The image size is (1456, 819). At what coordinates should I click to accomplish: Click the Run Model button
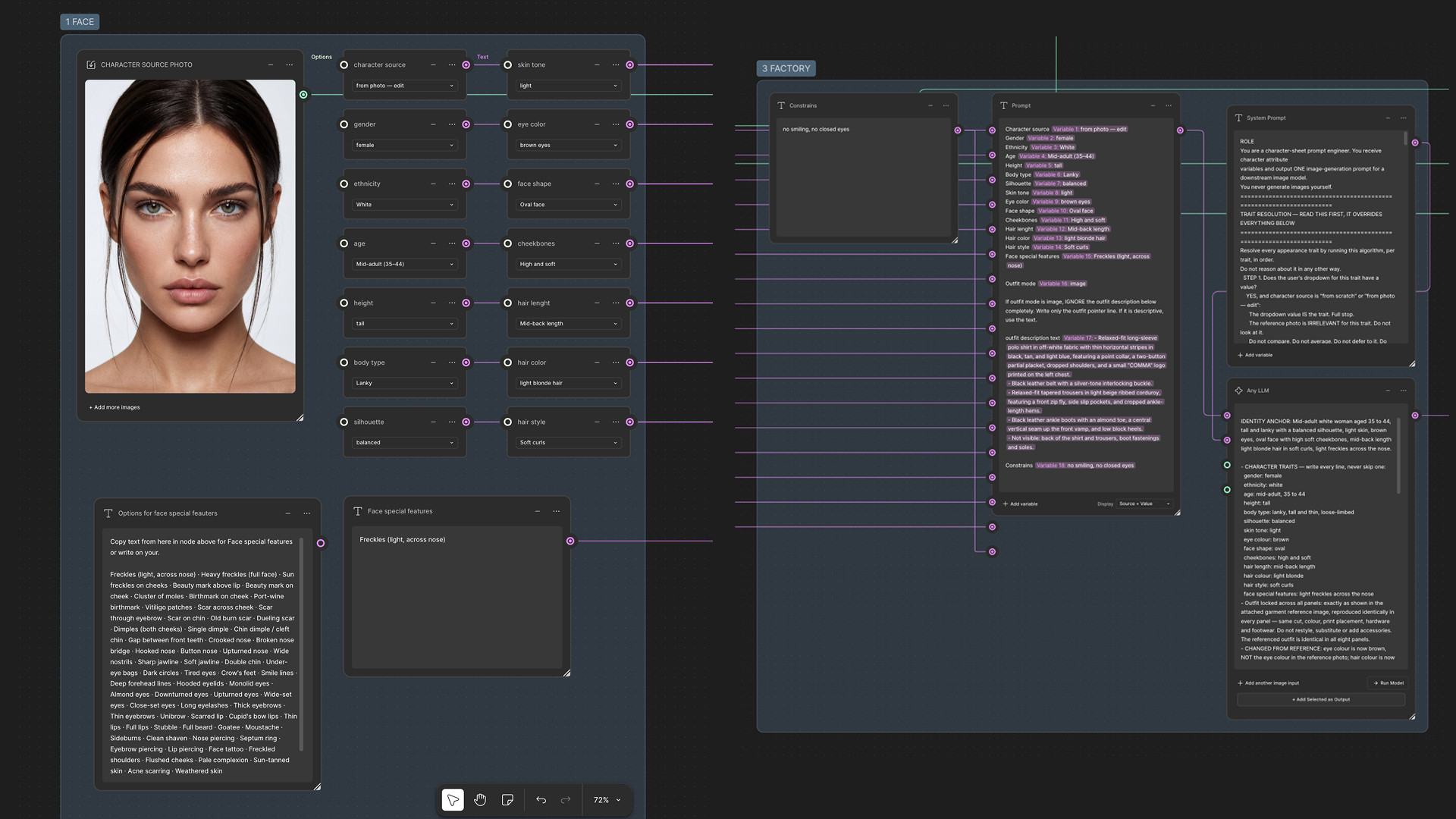click(x=1389, y=682)
